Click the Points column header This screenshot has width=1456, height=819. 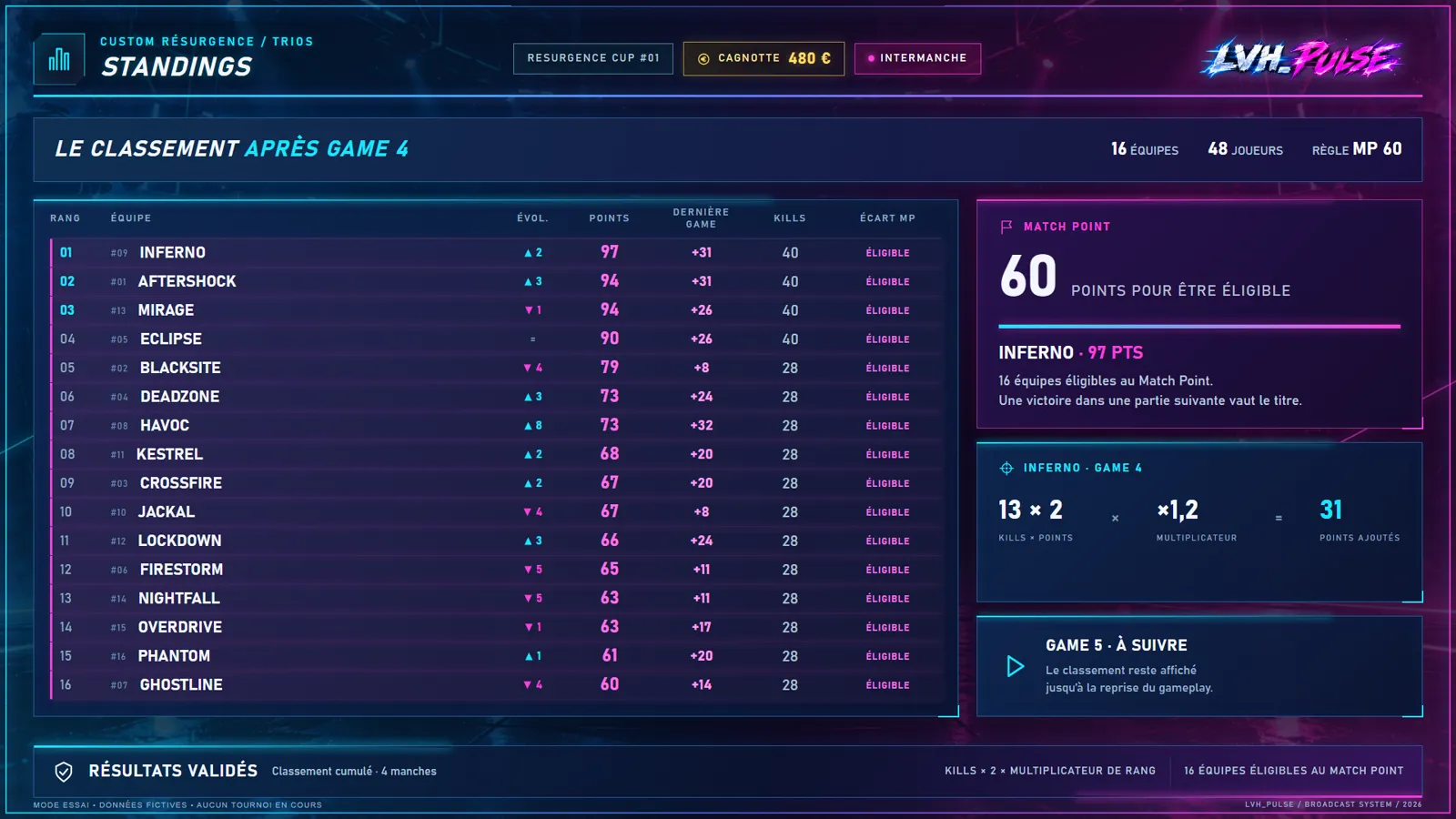[x=610, y=218]
